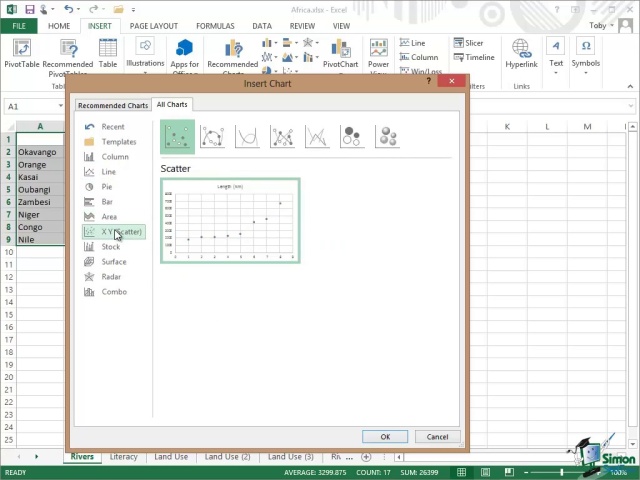Select Column chart type in the list

point(114,157)
